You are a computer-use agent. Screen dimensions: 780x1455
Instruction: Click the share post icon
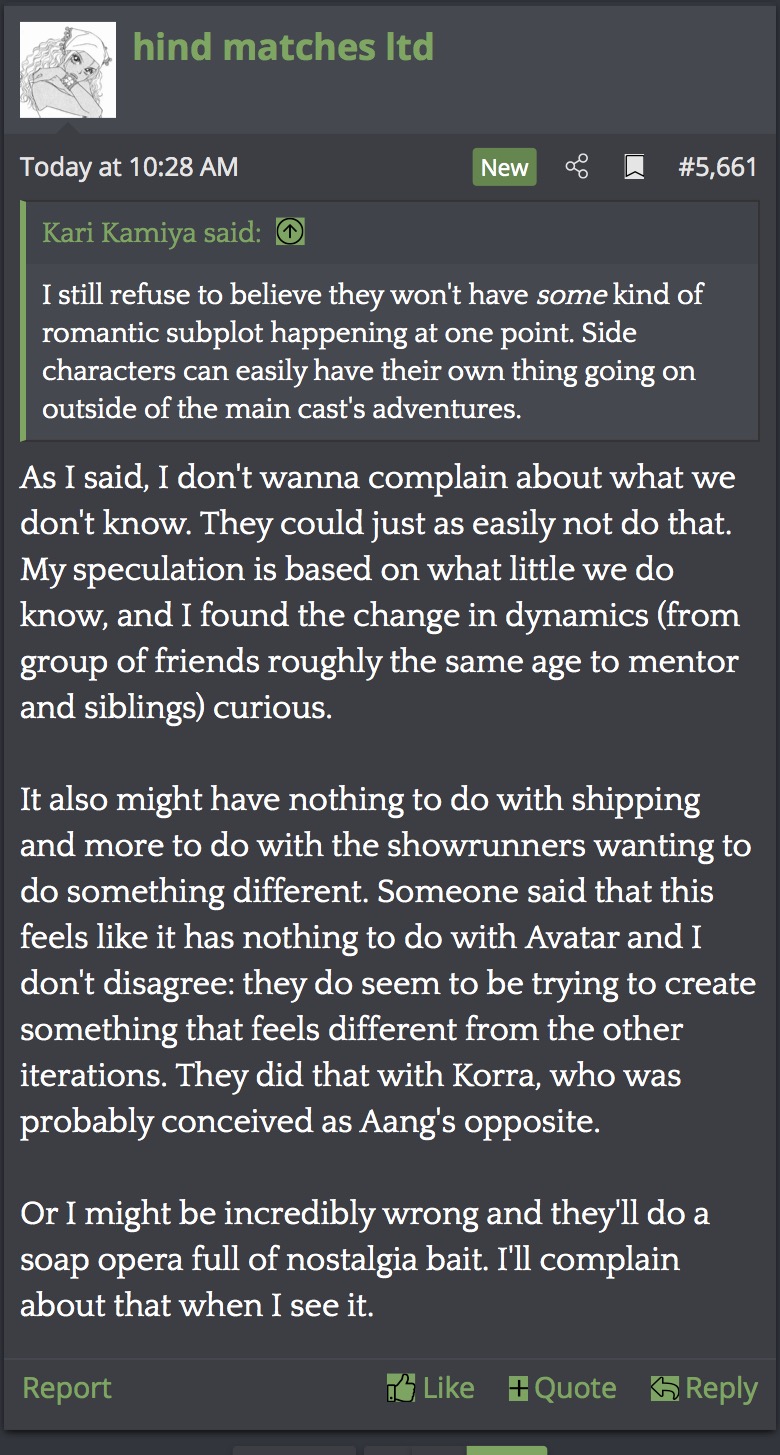[577, 167]
